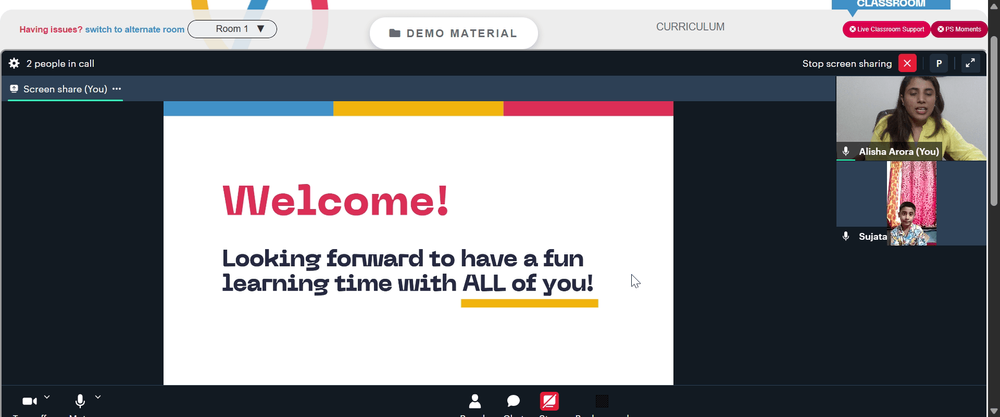Click scrollbar up arrow
The width and height of the screenshot is (1000, 417).
(994, 5)
